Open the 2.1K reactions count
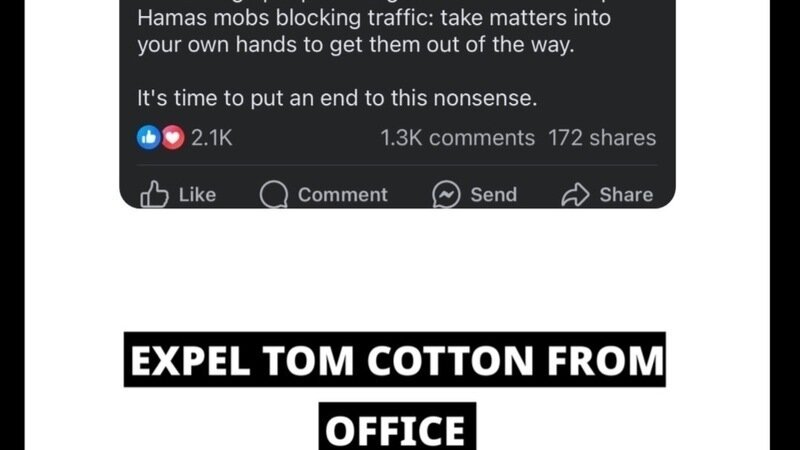The image size is (800, 450). [211, 138]
